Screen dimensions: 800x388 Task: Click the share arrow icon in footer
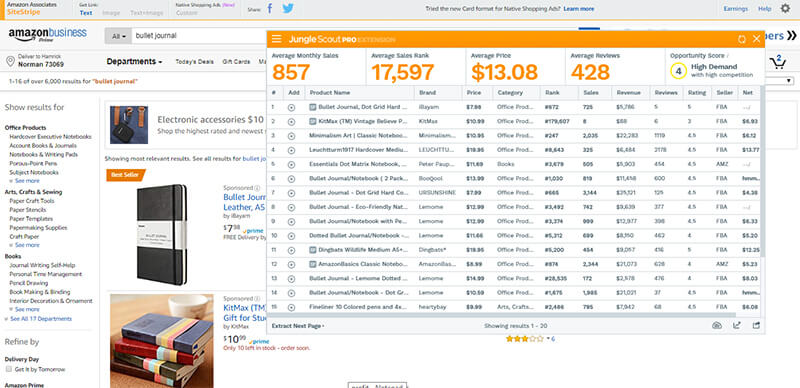pos(737,326)
